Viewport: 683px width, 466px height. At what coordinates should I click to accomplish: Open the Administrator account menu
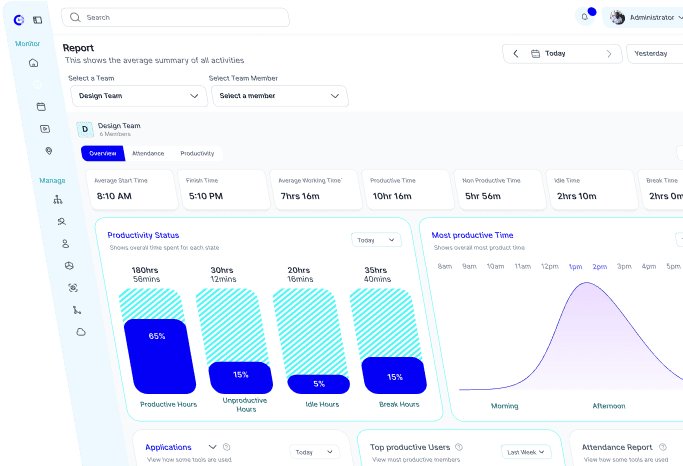[645, 17]
